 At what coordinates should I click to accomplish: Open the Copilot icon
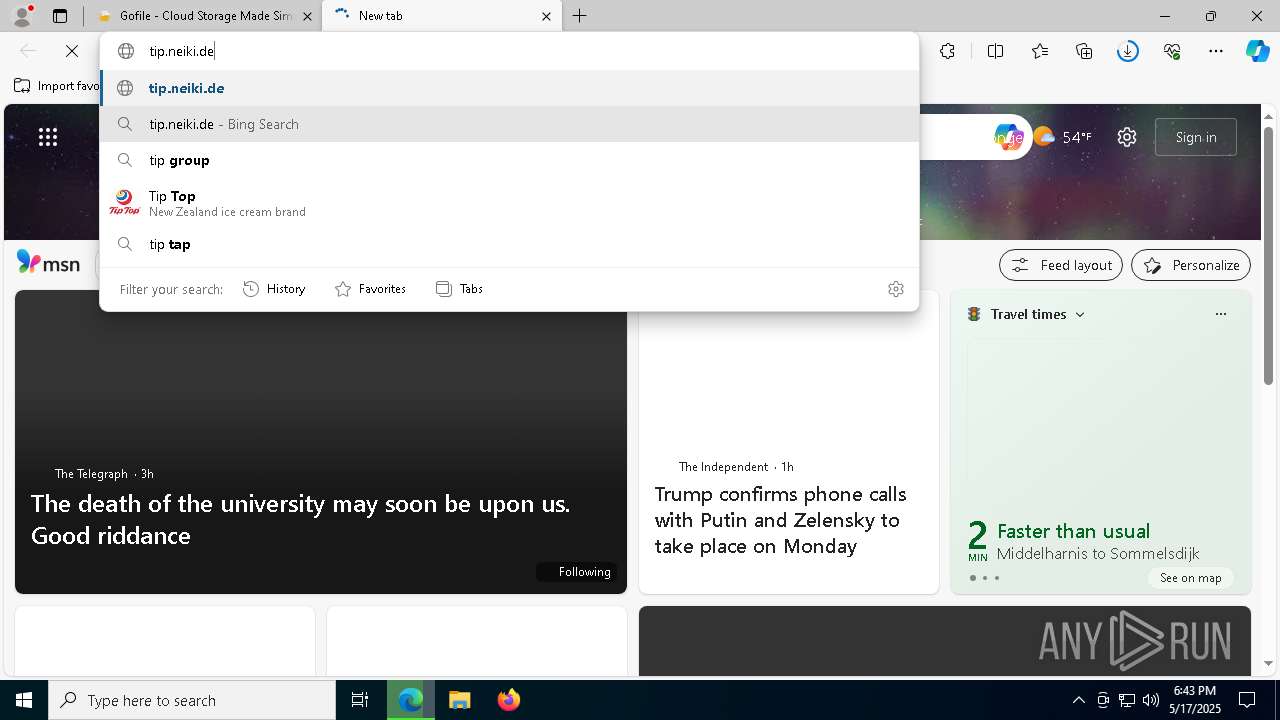[1258, 51]
